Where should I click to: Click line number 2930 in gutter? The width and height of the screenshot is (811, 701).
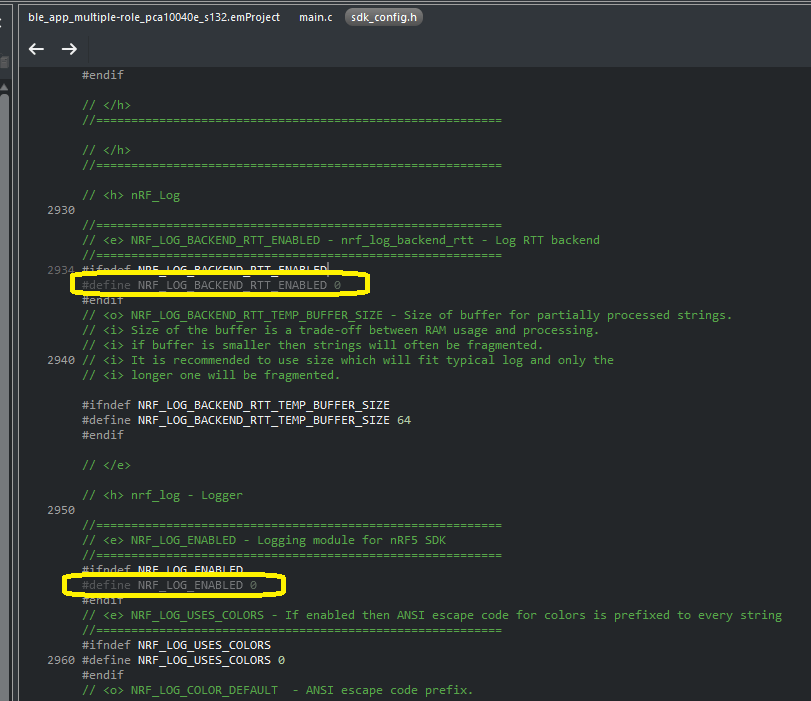[61, 210]
